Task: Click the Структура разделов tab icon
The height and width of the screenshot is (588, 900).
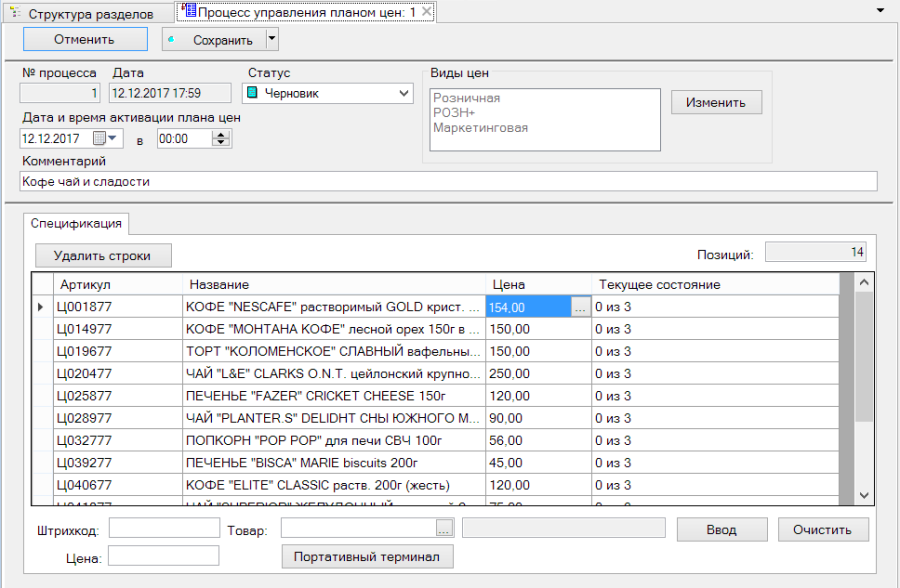Action: pos(15,13)
